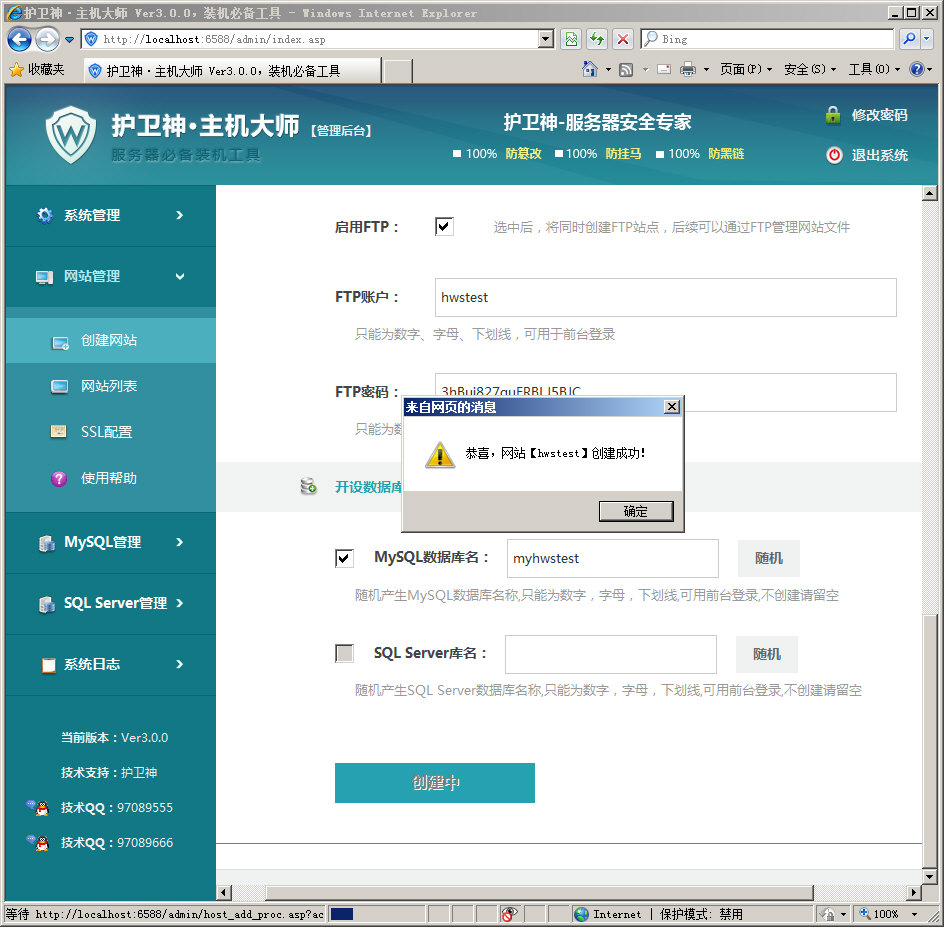Toggle the 启用FTP checkbox

pos(444,227)
